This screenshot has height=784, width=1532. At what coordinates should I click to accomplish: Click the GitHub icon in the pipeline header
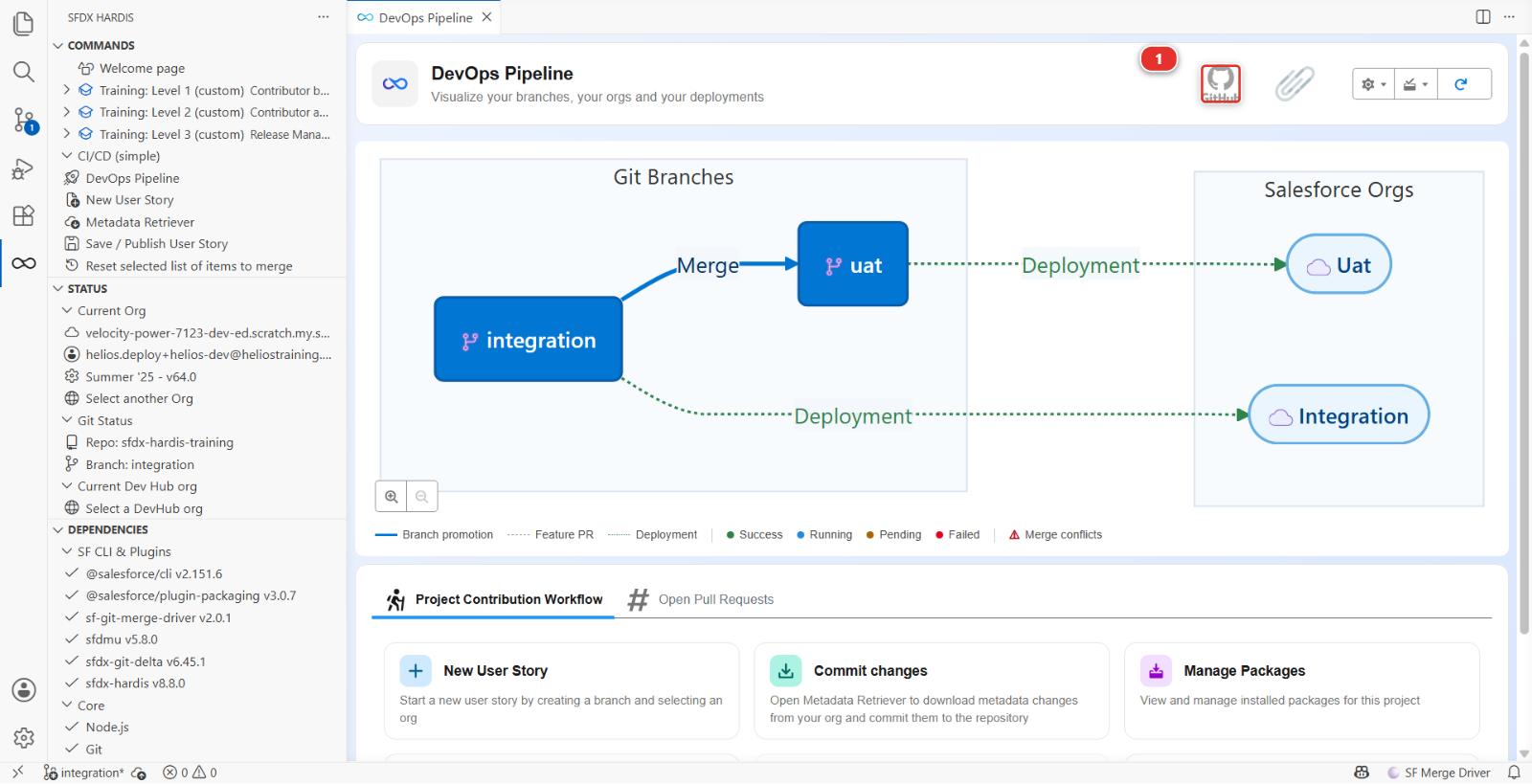pos(1221,84)
